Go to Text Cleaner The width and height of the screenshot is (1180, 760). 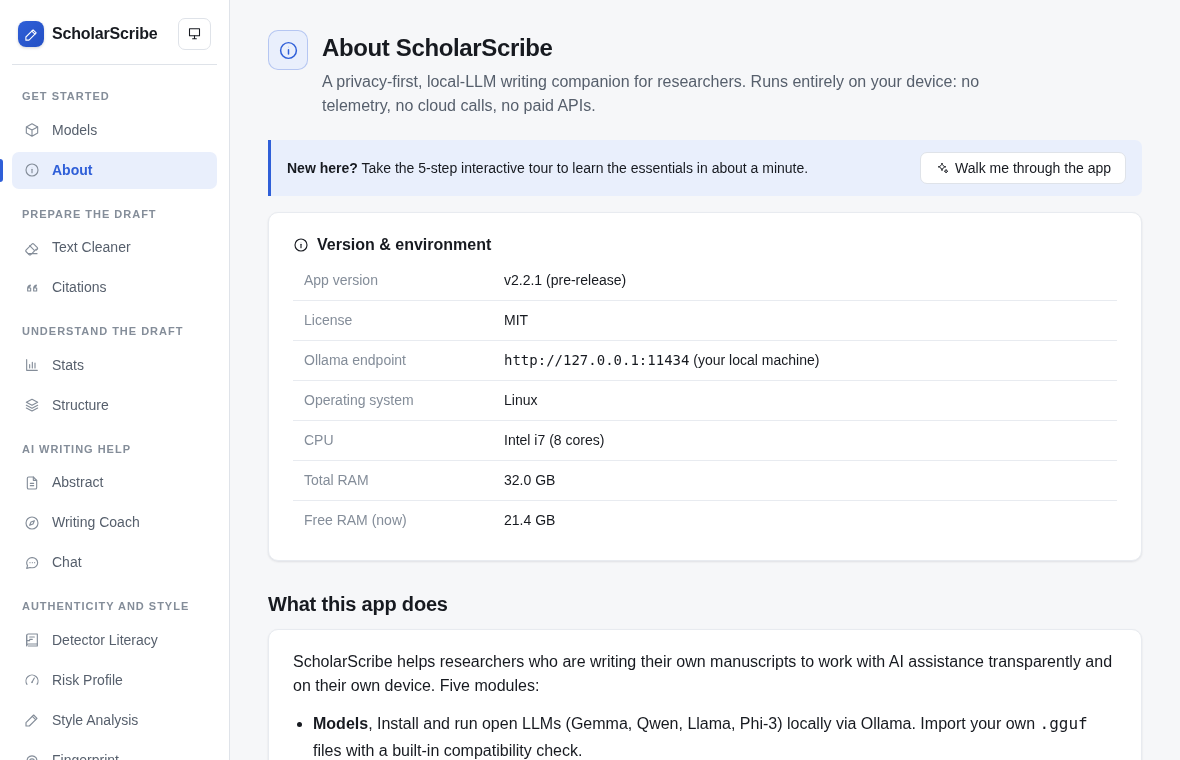[x=114, y=248]
